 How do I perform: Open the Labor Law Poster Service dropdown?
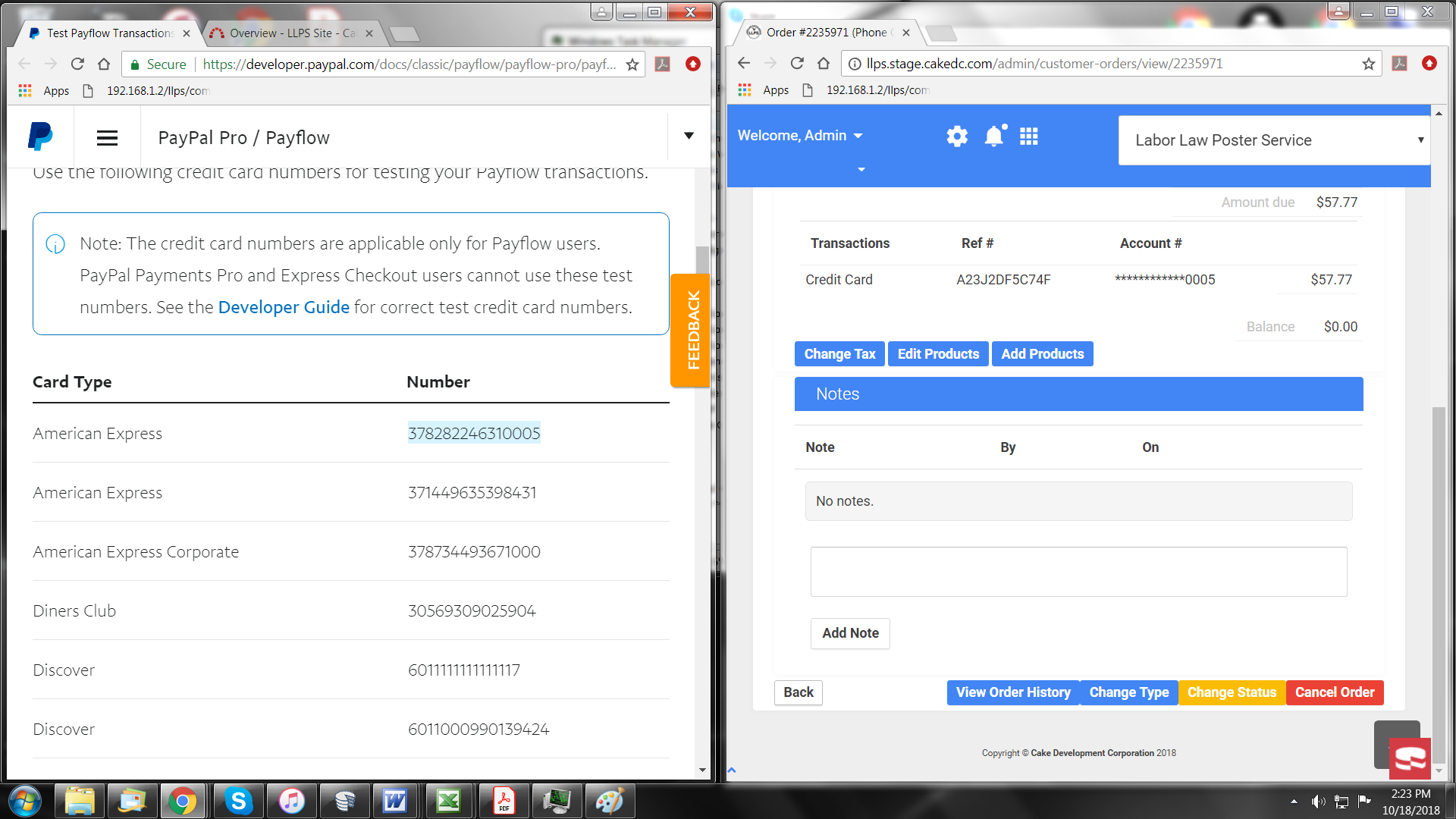(x=1274, y=140)
